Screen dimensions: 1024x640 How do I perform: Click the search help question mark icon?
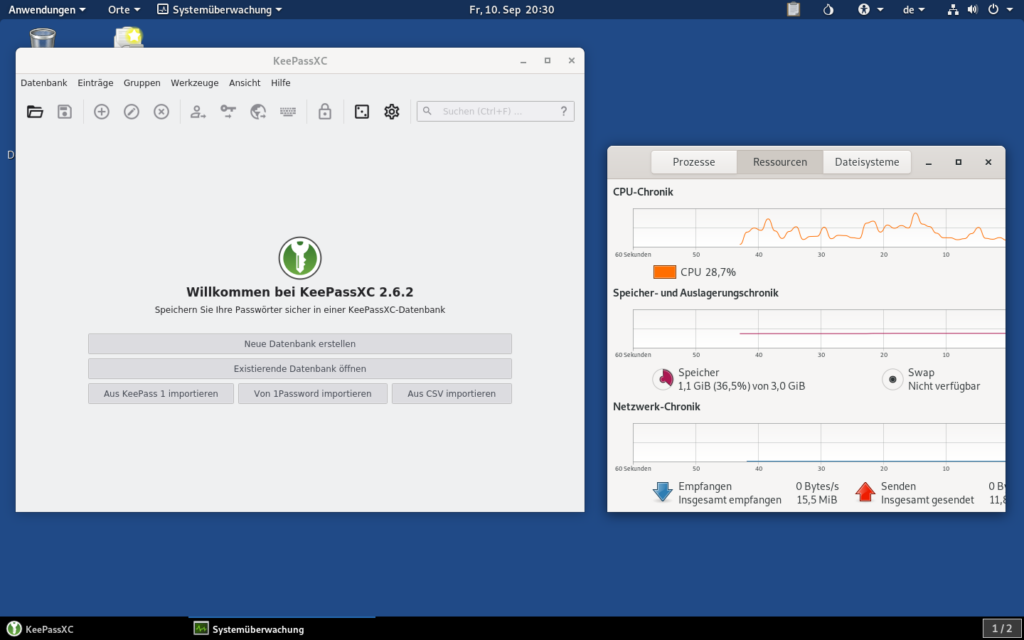click(564, 111)
